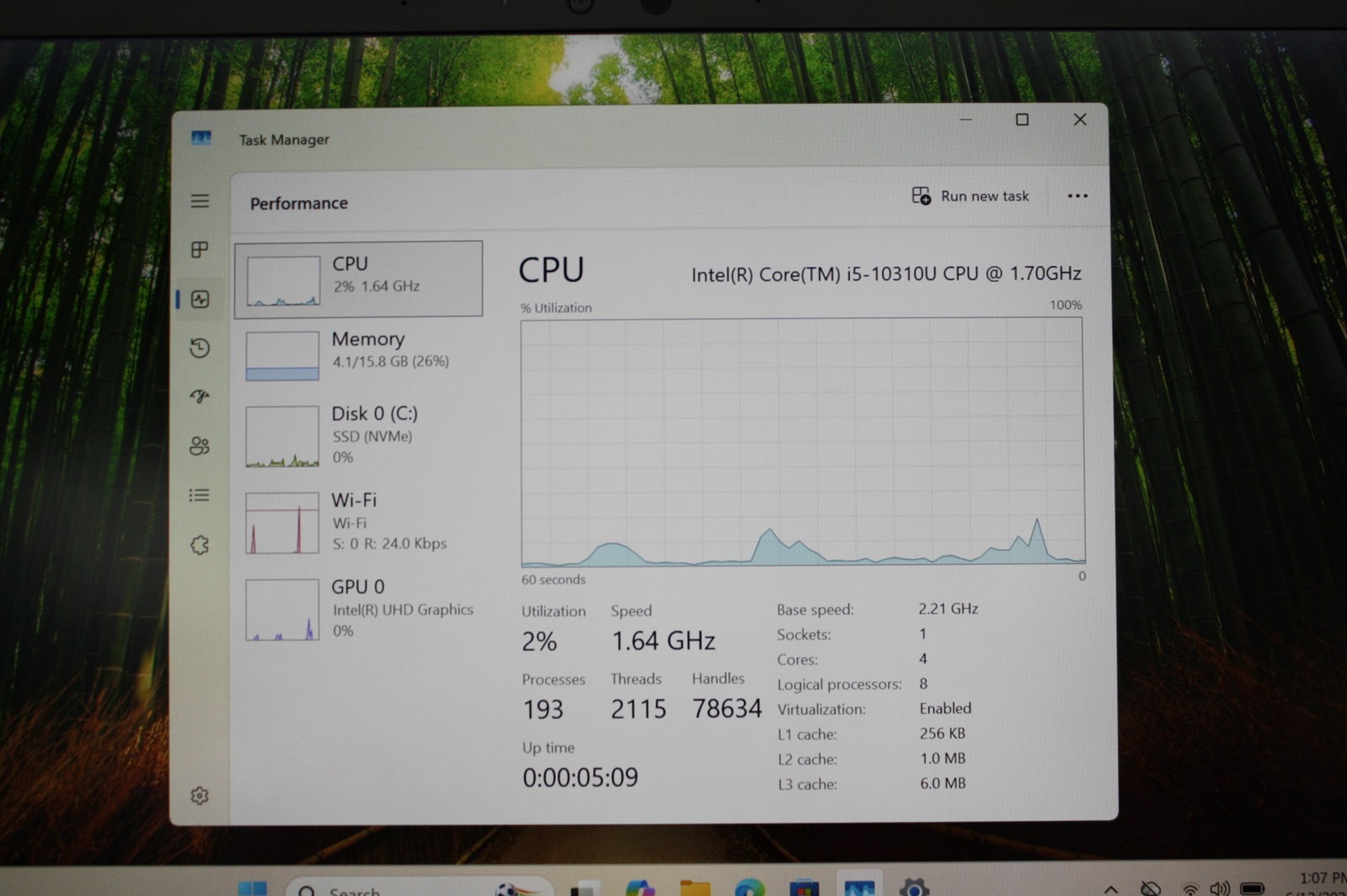Select the GPU 0 resource entry
Viewport: 1347px width, 896px height.
point(358,609)
